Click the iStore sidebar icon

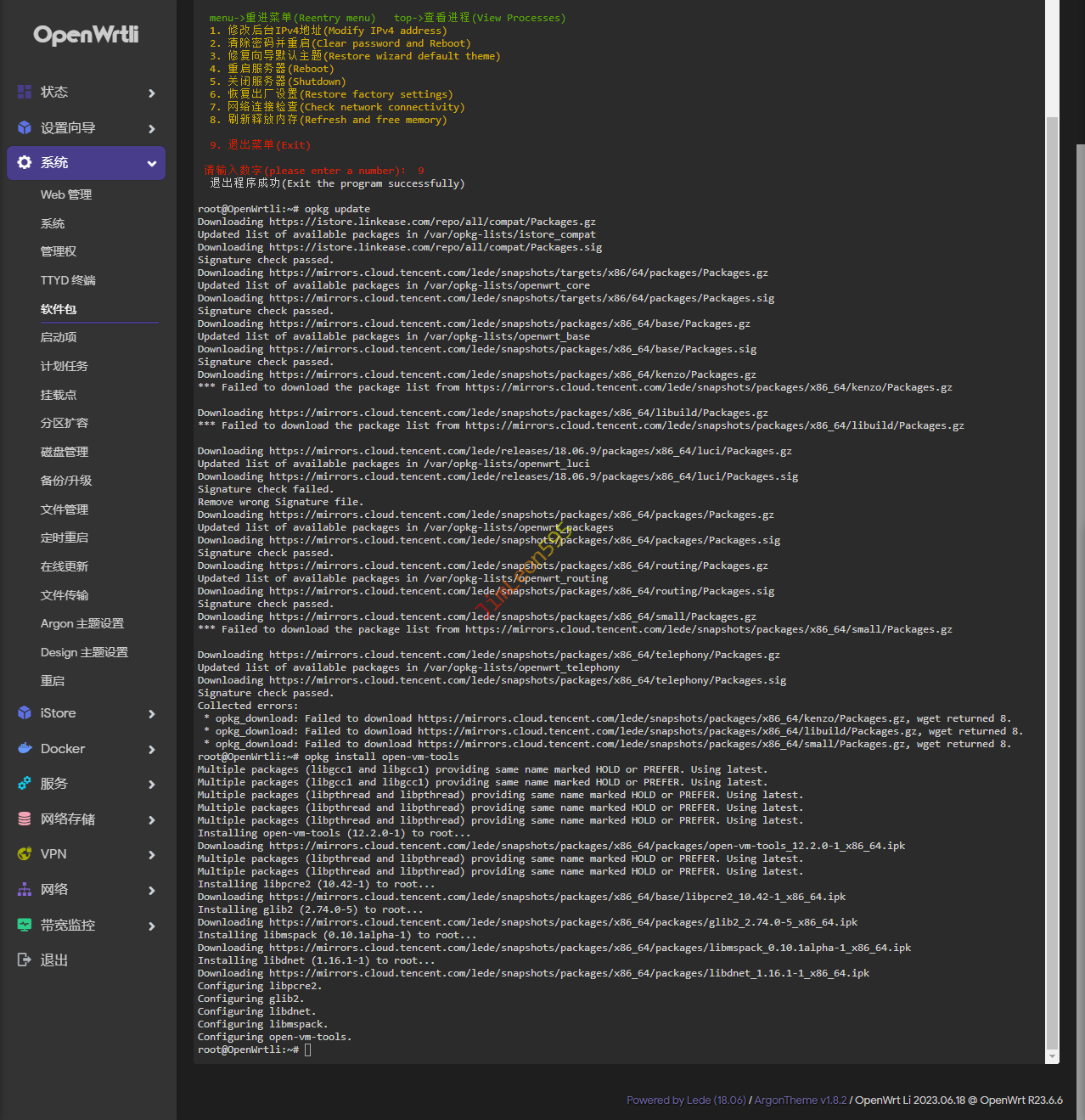[25, 713]
